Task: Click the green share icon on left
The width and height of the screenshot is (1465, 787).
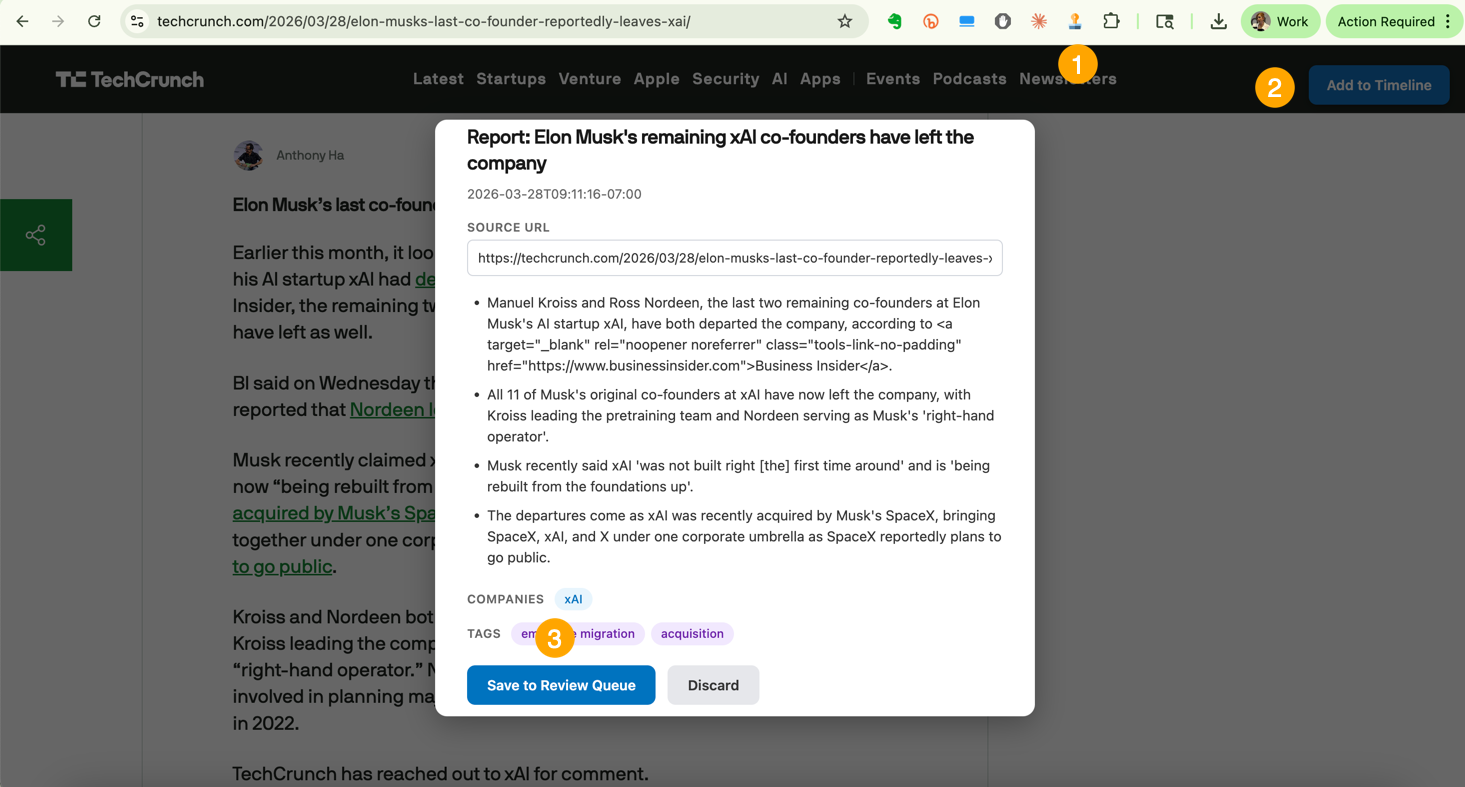Action: tap(36, 235)
